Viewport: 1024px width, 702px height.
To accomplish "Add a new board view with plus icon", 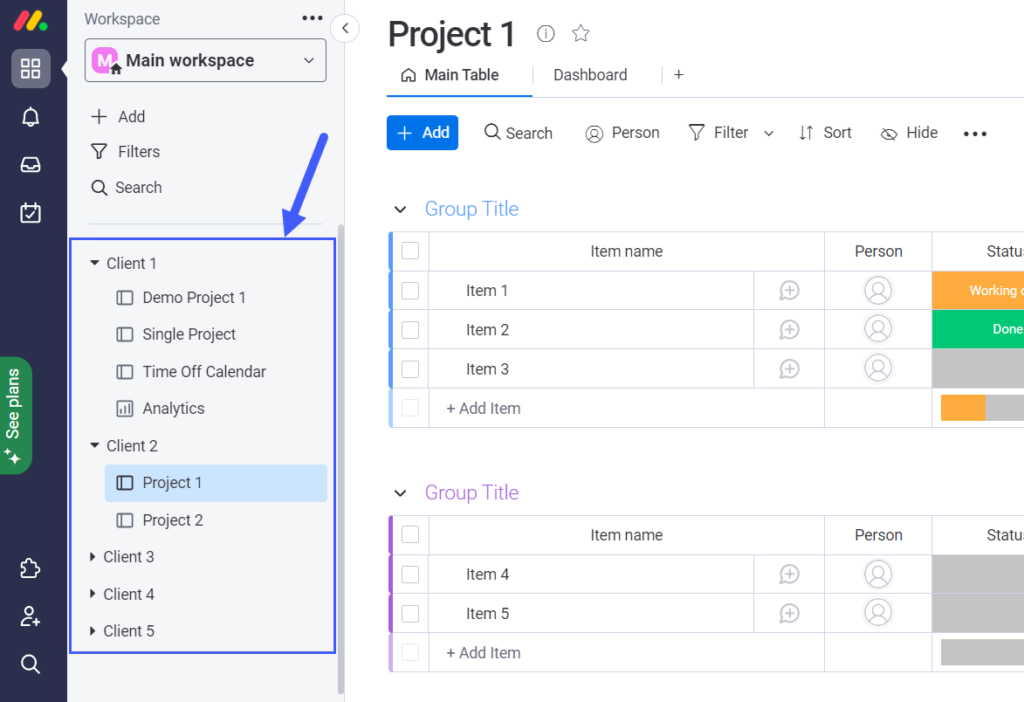I will tap(679, 75).
